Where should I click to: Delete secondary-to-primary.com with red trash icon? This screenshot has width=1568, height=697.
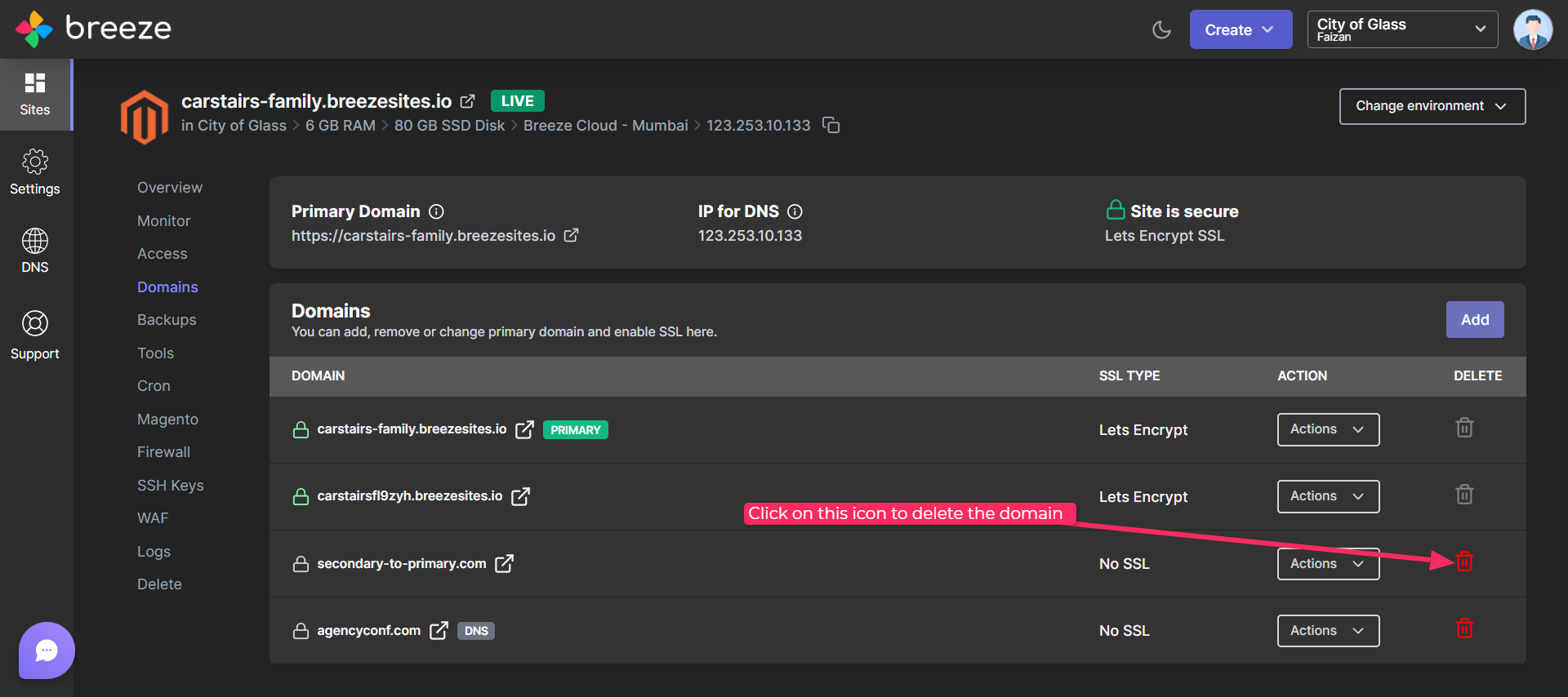1464,562
